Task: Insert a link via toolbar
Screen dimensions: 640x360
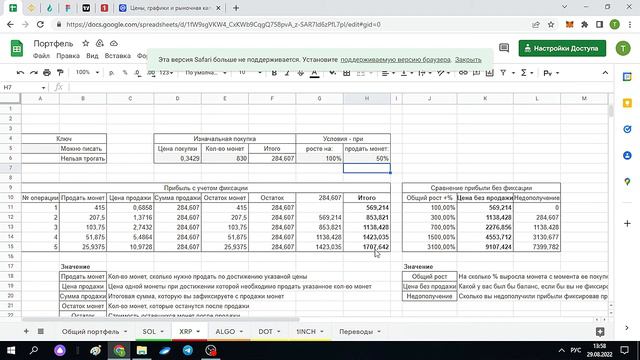Action: pos(463,73)
